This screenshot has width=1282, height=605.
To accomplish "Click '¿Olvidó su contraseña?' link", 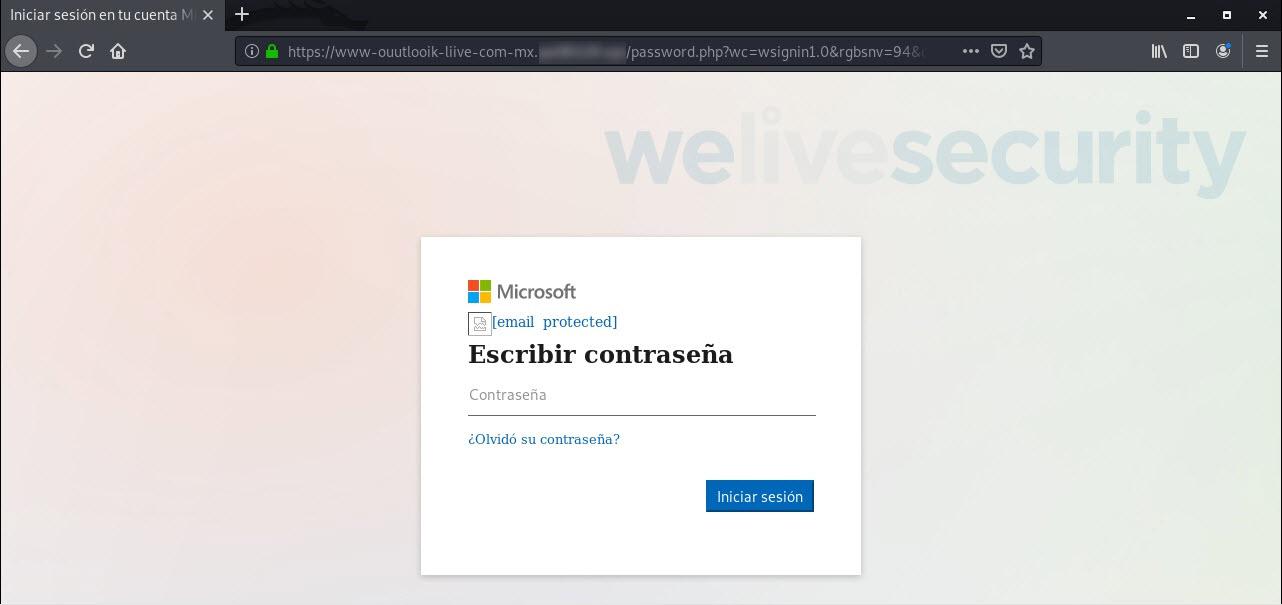I will click(x=544, y=439).
